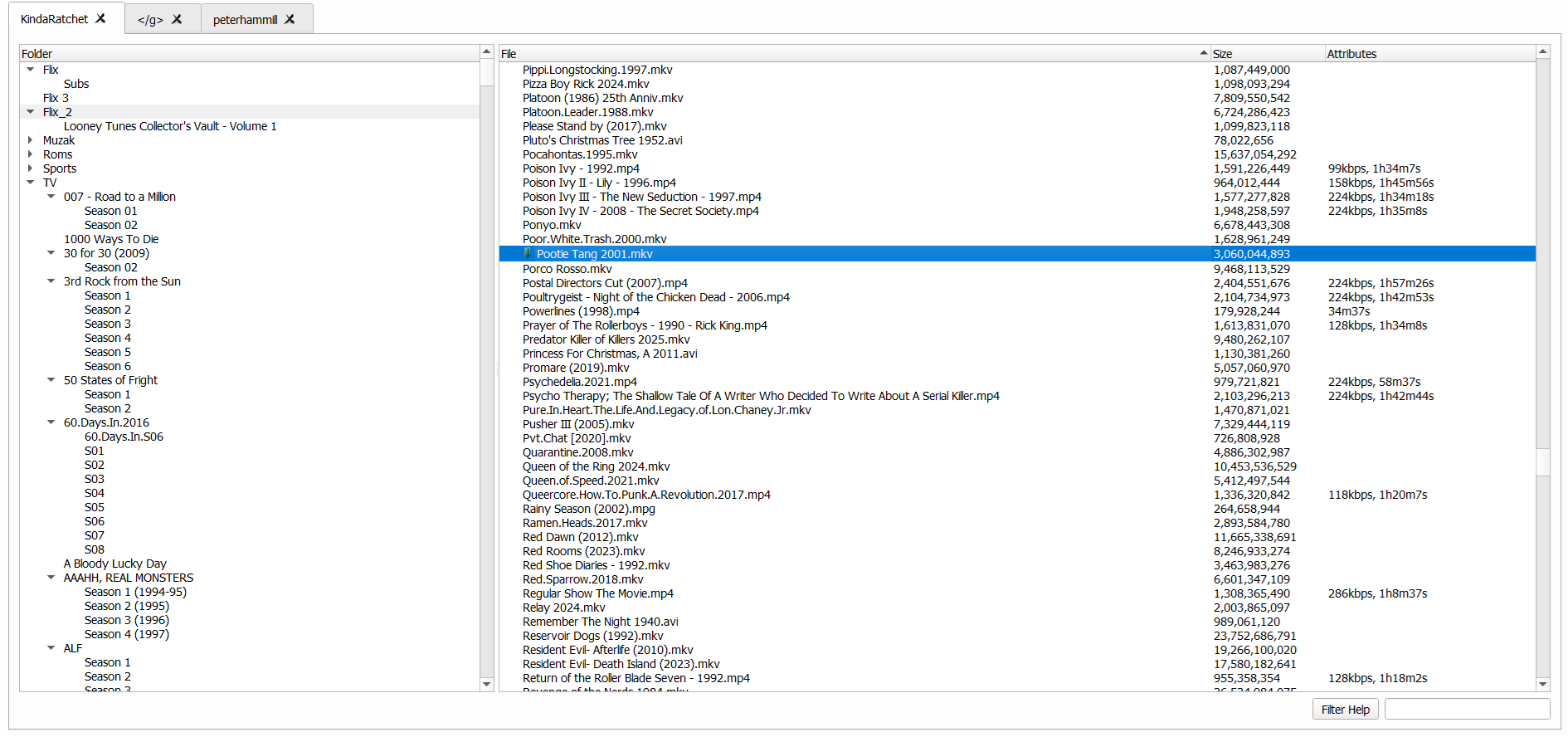Switch to the KindaRatchet tab

pyautogui.click(x=54, y=19)
